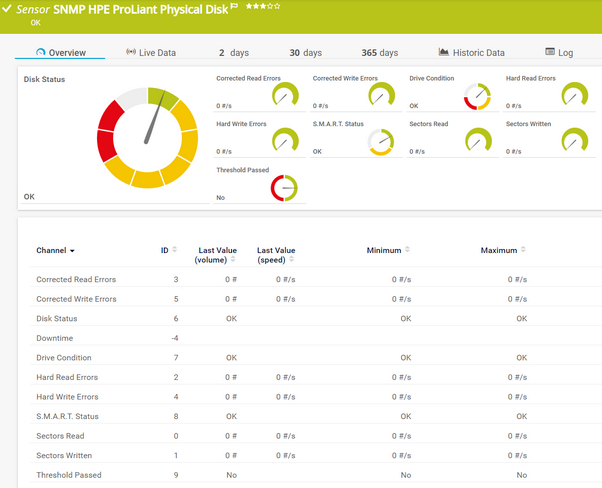Click the Corrected Read Errors gauge

285,96
